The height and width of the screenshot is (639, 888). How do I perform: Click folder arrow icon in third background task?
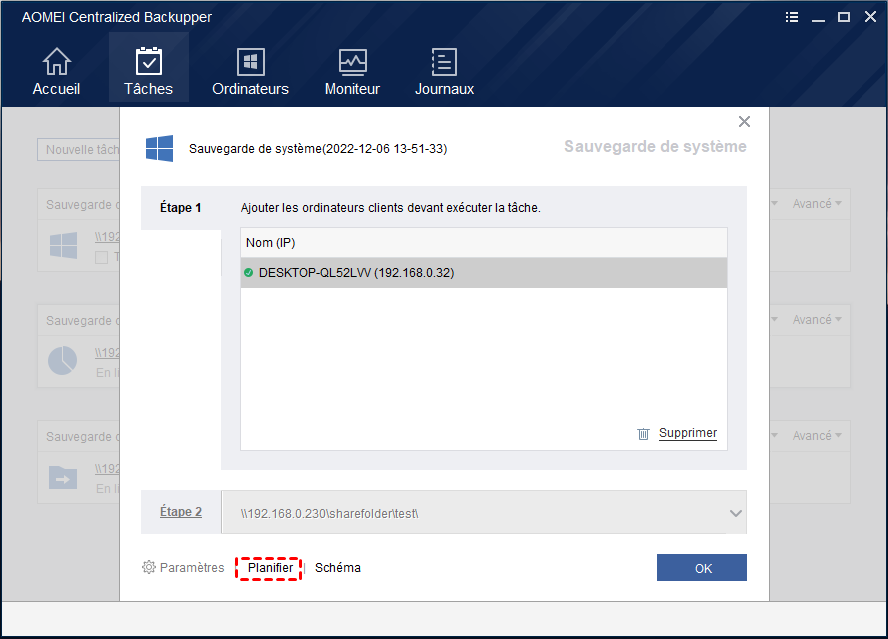tap(63, 478)
